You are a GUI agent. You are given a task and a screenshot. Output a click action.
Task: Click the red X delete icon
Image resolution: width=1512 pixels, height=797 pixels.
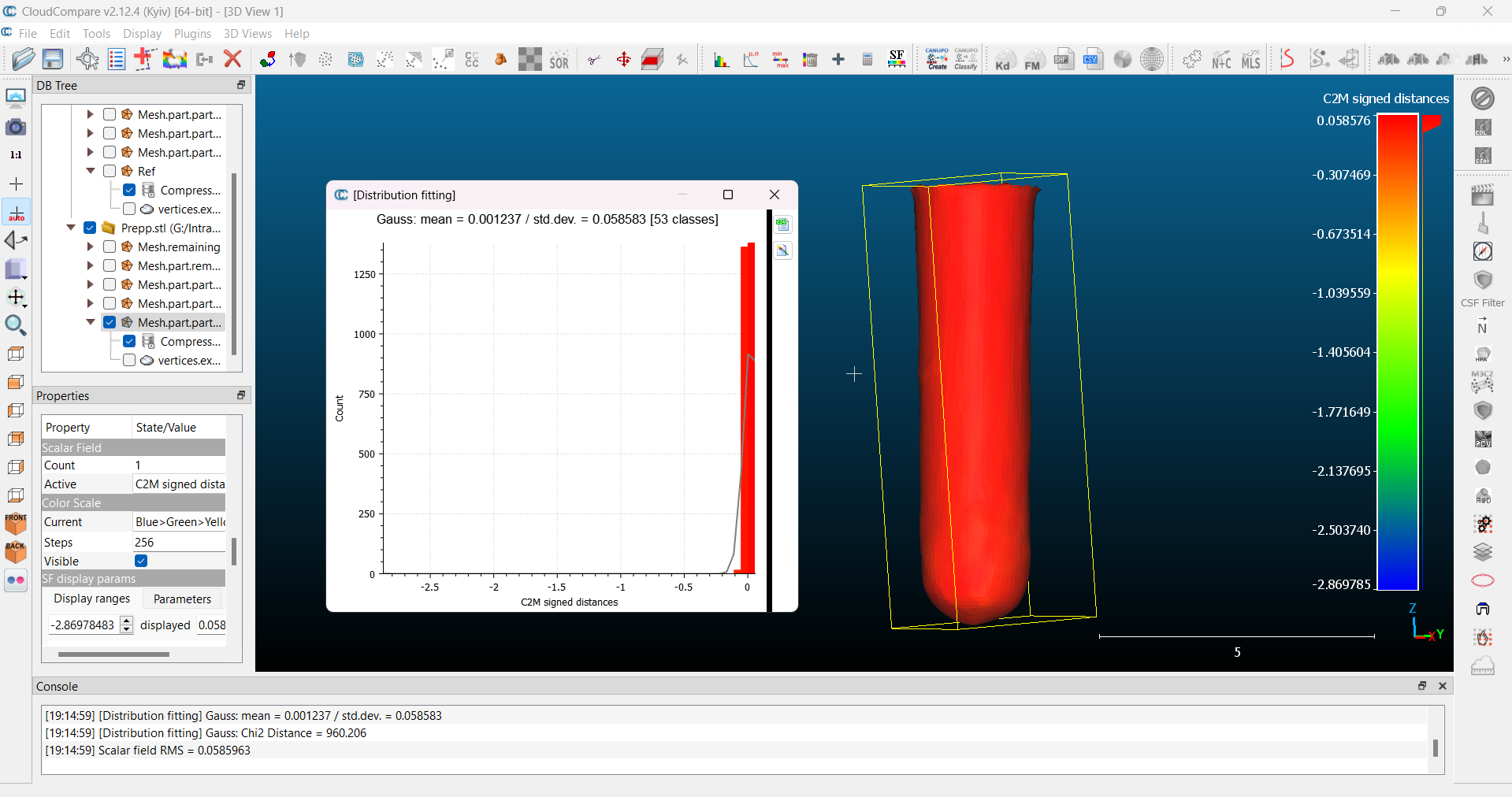coord(232,59)
